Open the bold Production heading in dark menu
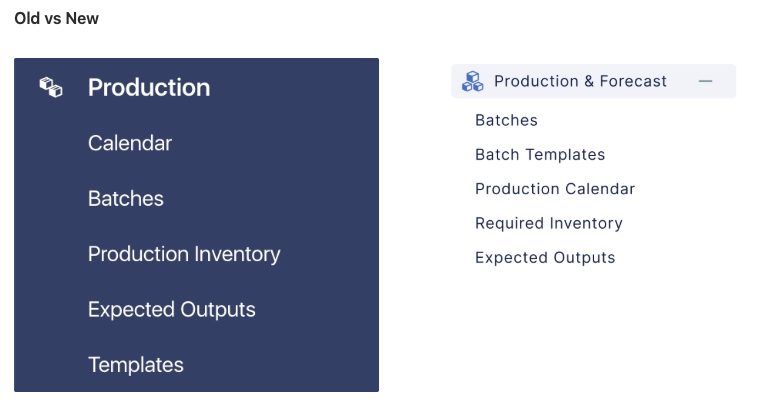 [149, 88]
